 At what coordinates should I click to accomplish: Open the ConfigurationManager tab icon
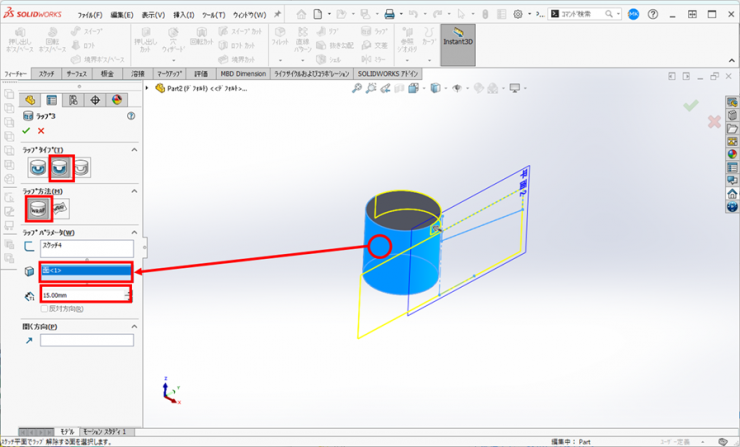[x=73, y=100]
